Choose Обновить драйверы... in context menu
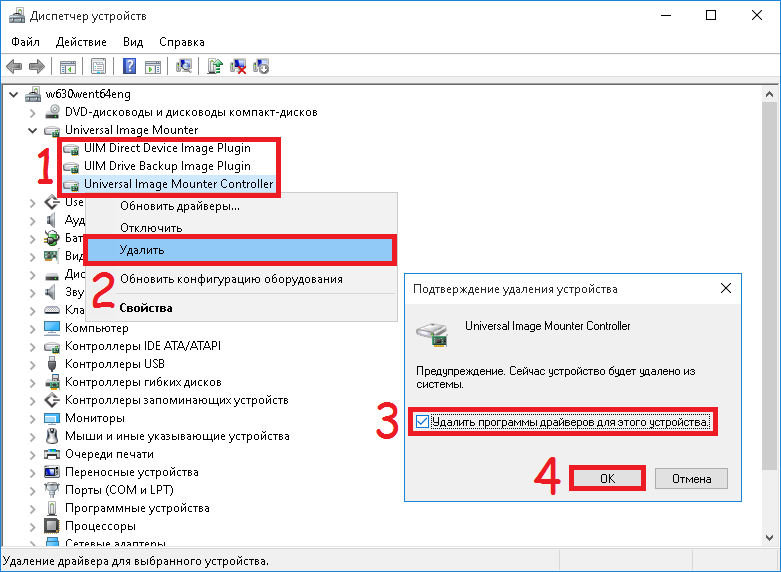The height and width of the screenshot is (572, 781). 242,206
